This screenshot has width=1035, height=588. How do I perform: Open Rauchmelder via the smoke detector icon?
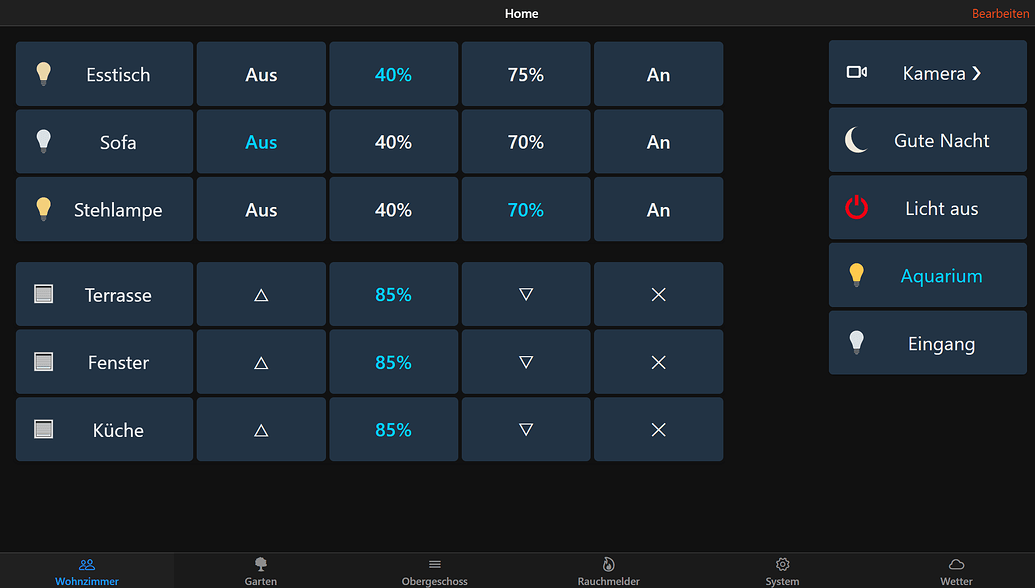point(608,565)
